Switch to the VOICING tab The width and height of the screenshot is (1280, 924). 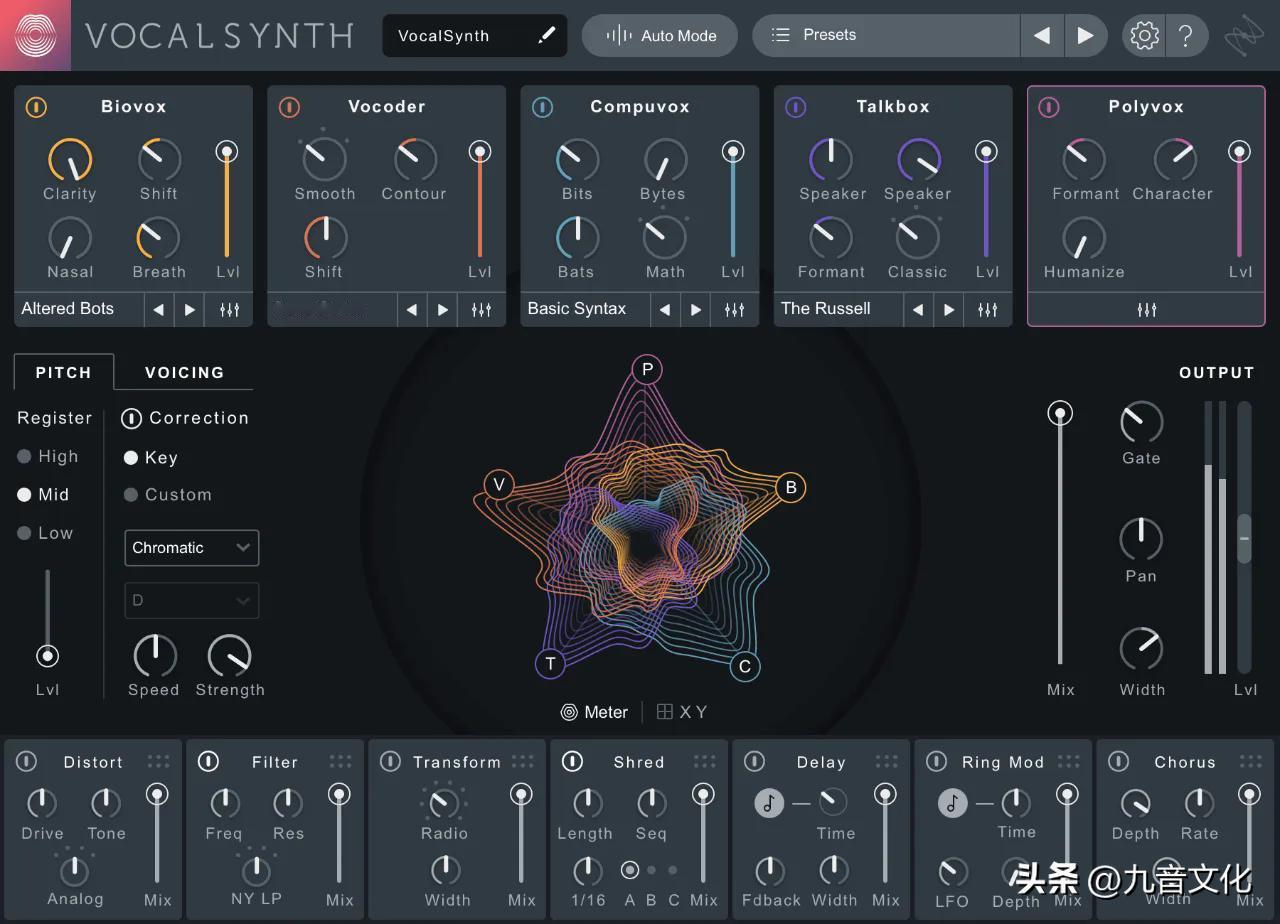184,372
